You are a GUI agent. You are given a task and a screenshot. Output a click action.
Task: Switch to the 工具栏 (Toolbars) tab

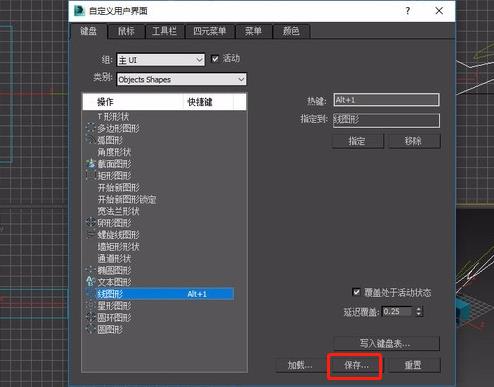click(x=164, y=31)
